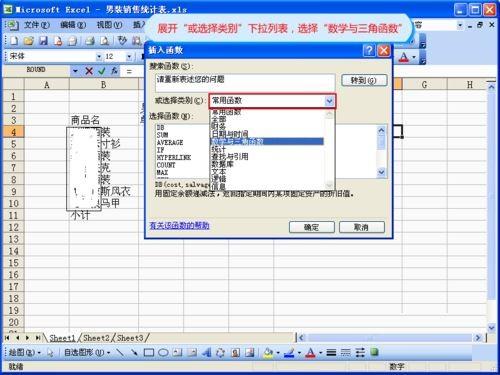Select the Oval drawing tool

[163, 352]
